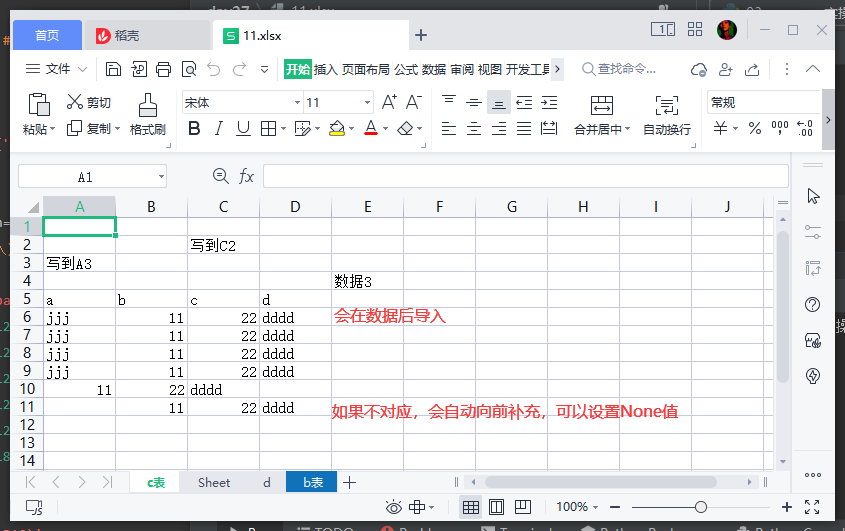
Task: Select cell containing 写到C2
Action: point(223,245)
